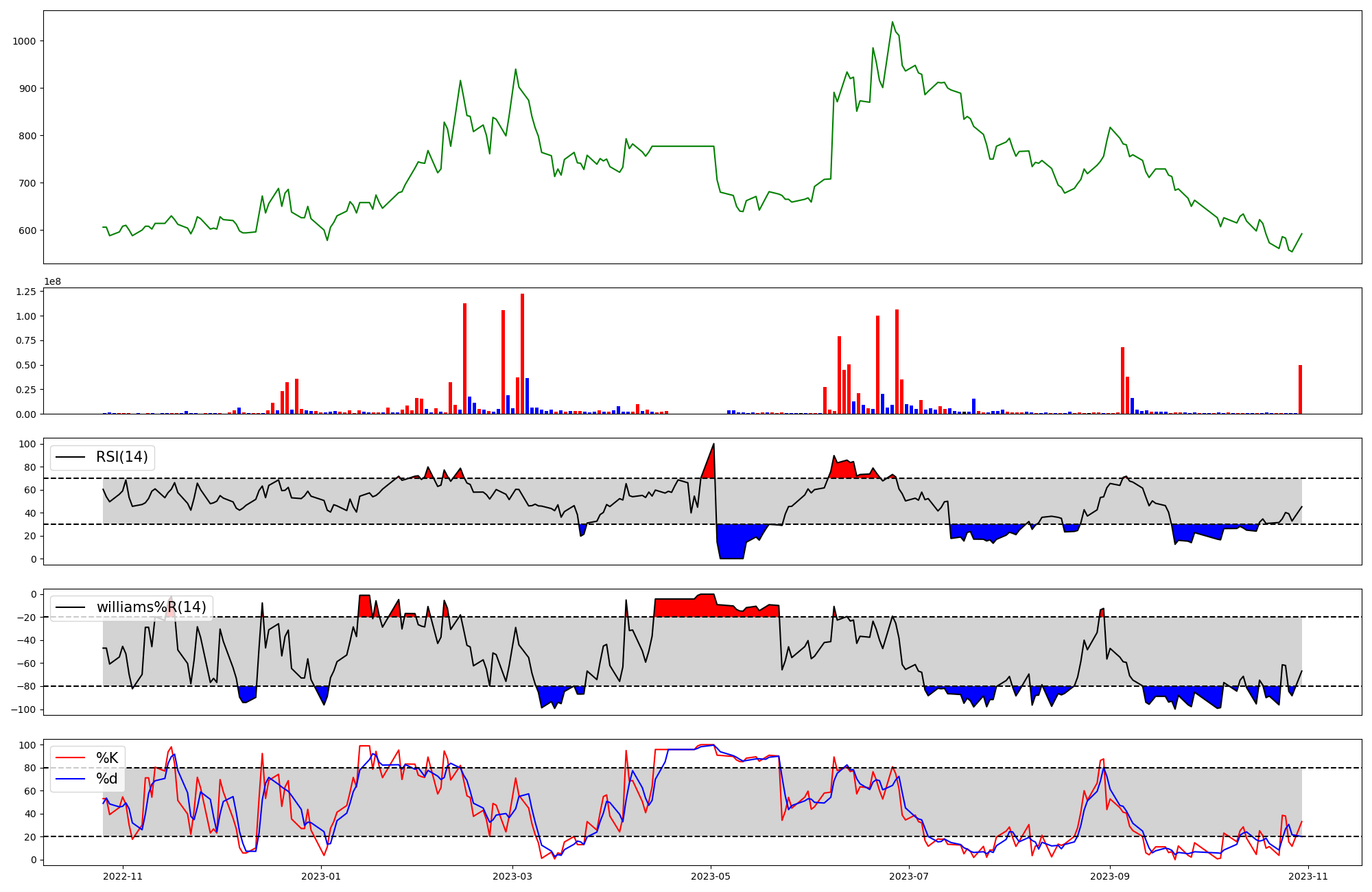Click the RSI(14) legend label

click(121, 457)
